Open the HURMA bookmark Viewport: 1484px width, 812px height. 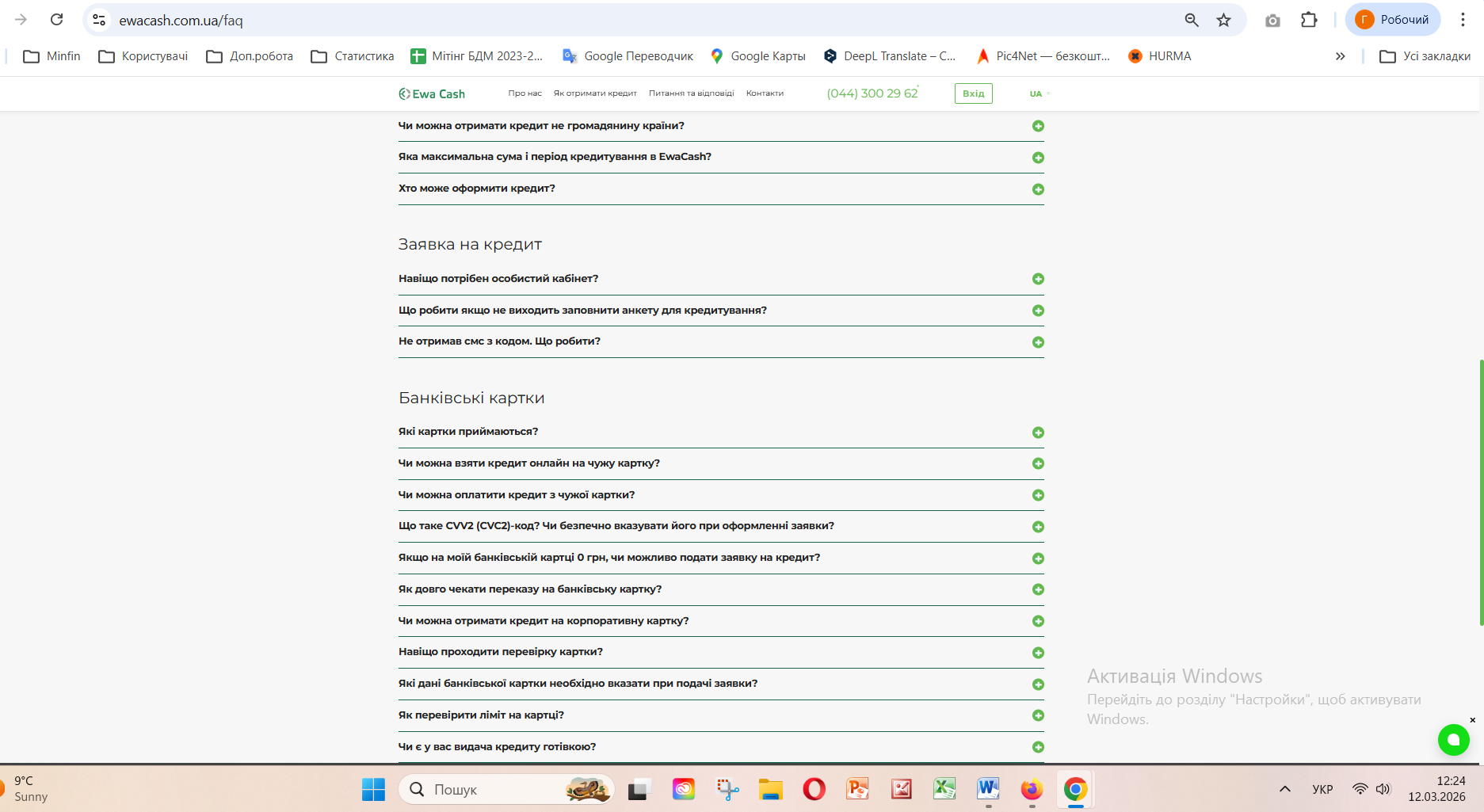click(x=1160, y=56)
